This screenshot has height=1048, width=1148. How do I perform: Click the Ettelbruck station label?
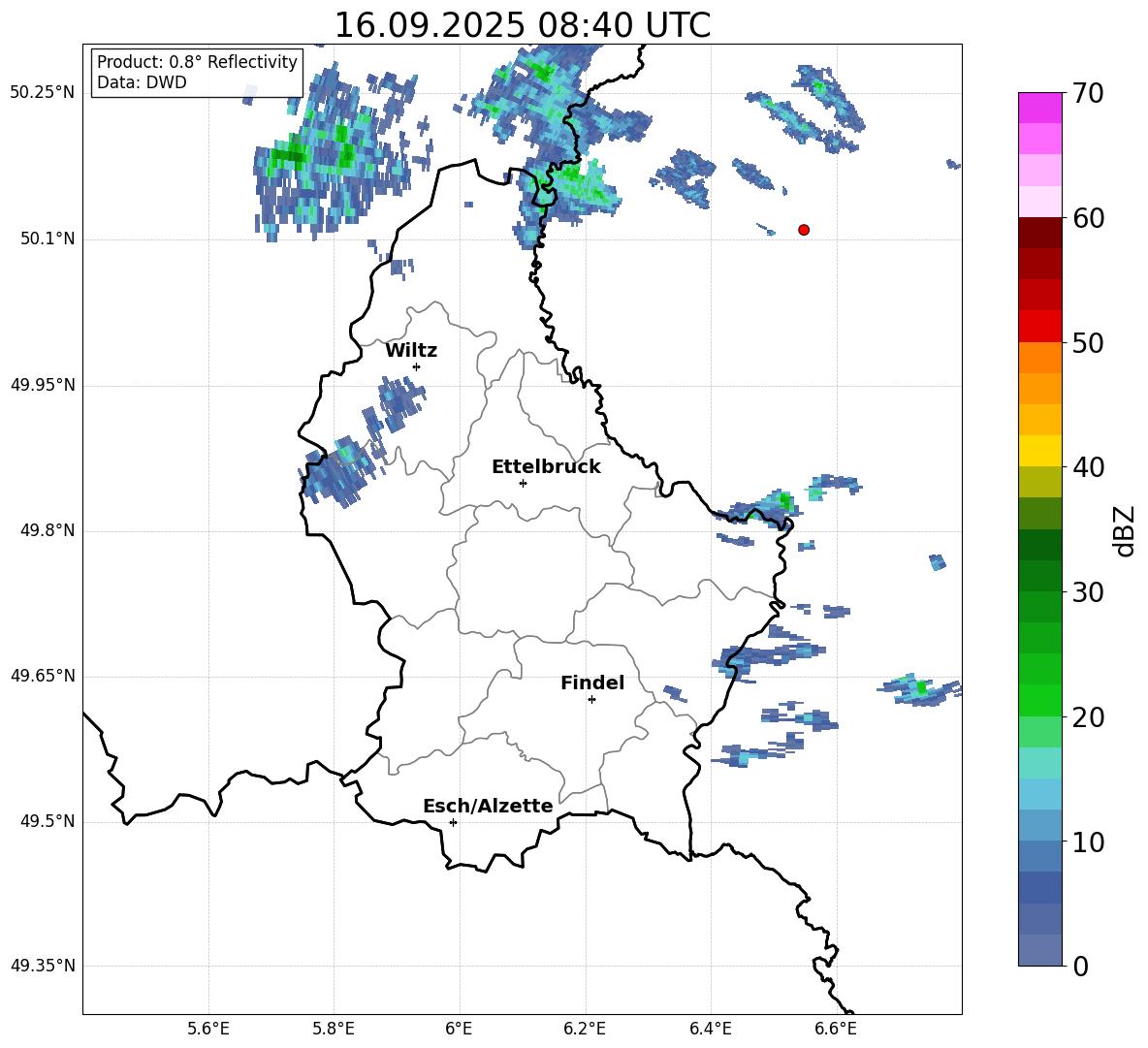click(x=546, y=467)
